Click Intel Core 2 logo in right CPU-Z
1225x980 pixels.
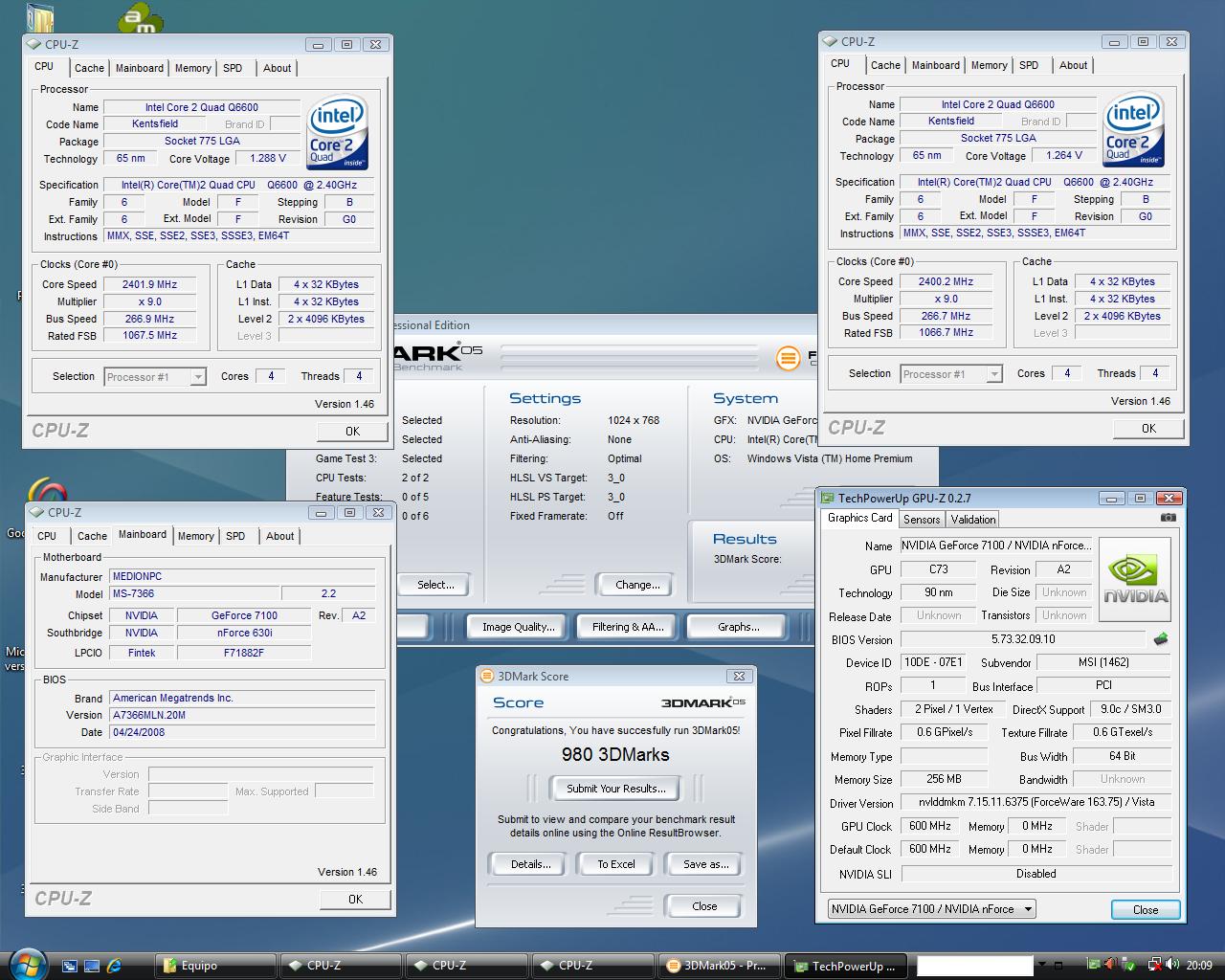click(1134, 128)
